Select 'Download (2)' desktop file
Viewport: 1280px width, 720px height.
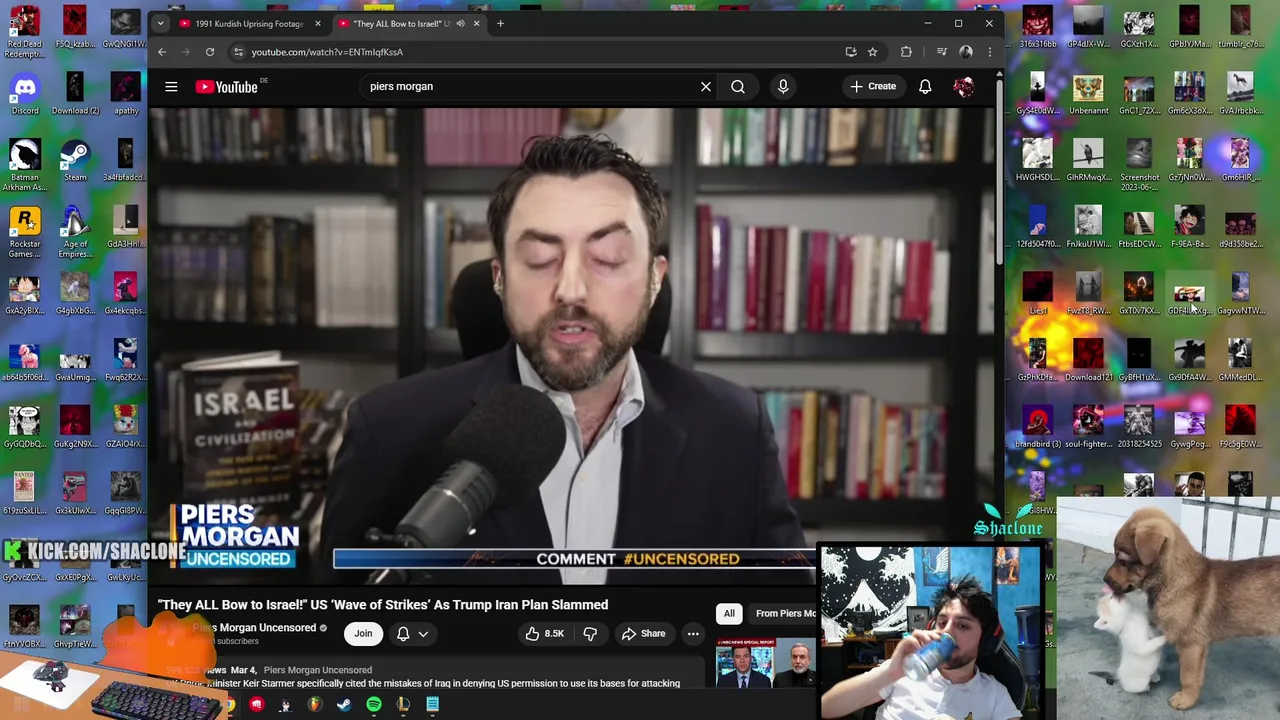(75, 93)
